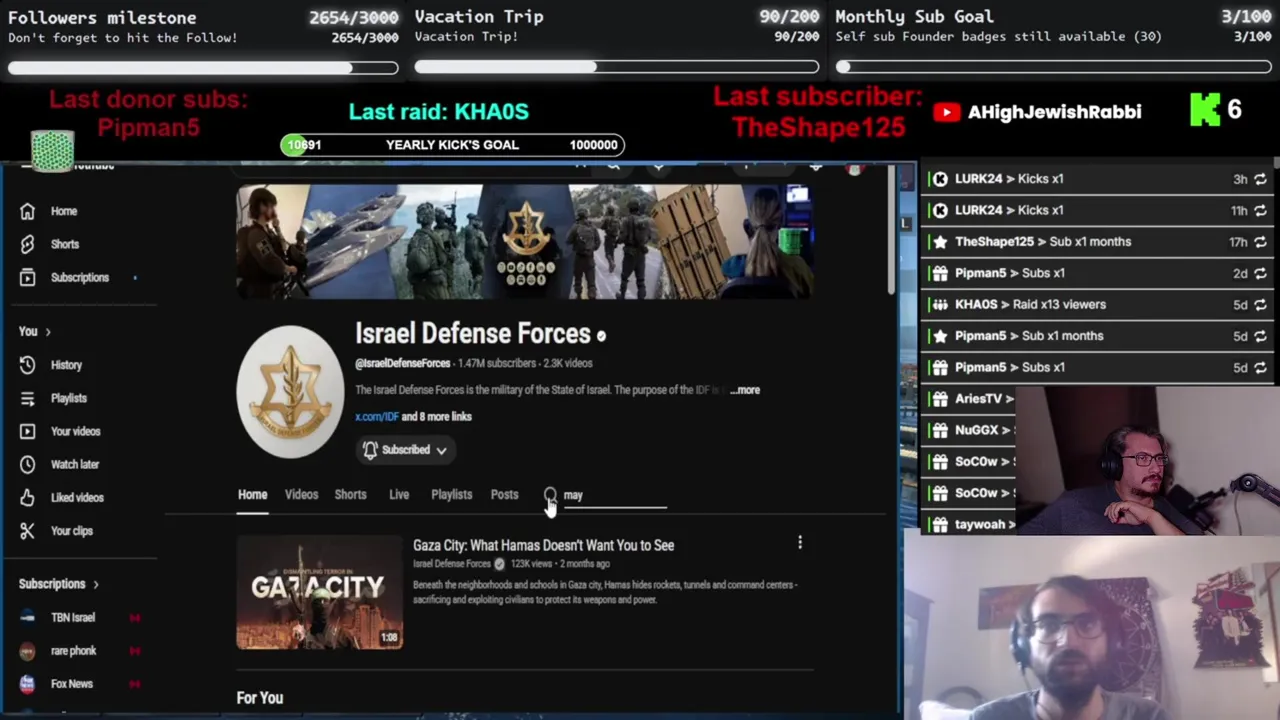Open Playlists from the sidebar
Screen dimensions: 1280x720
tap(68, 398)
